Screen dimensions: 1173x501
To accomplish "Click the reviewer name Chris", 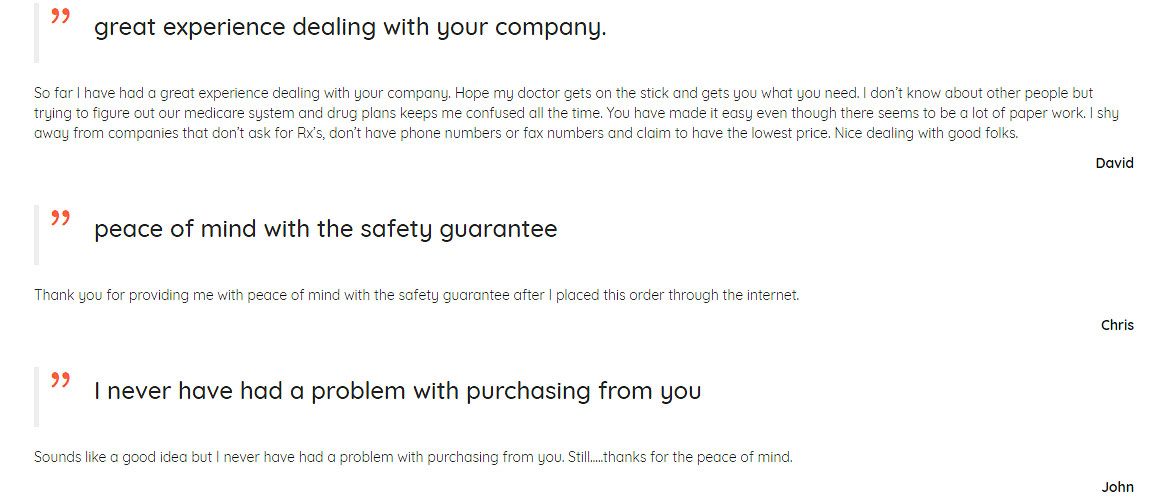I will [x=1118, y=325].
